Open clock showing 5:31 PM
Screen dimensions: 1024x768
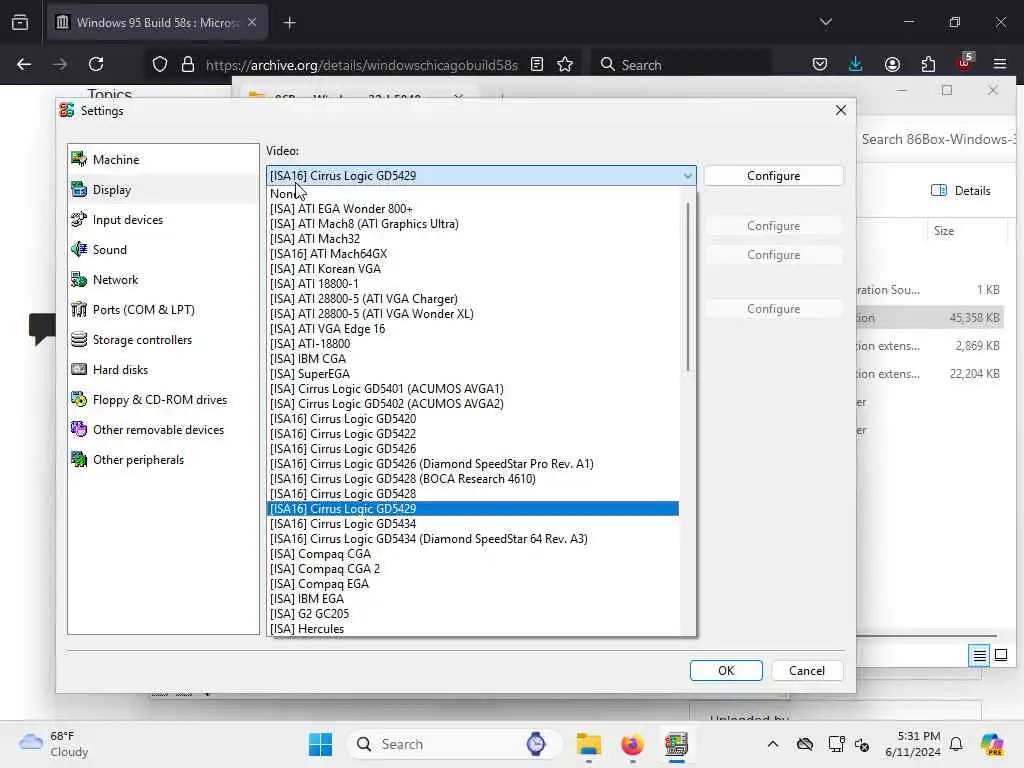coord(912,744)
